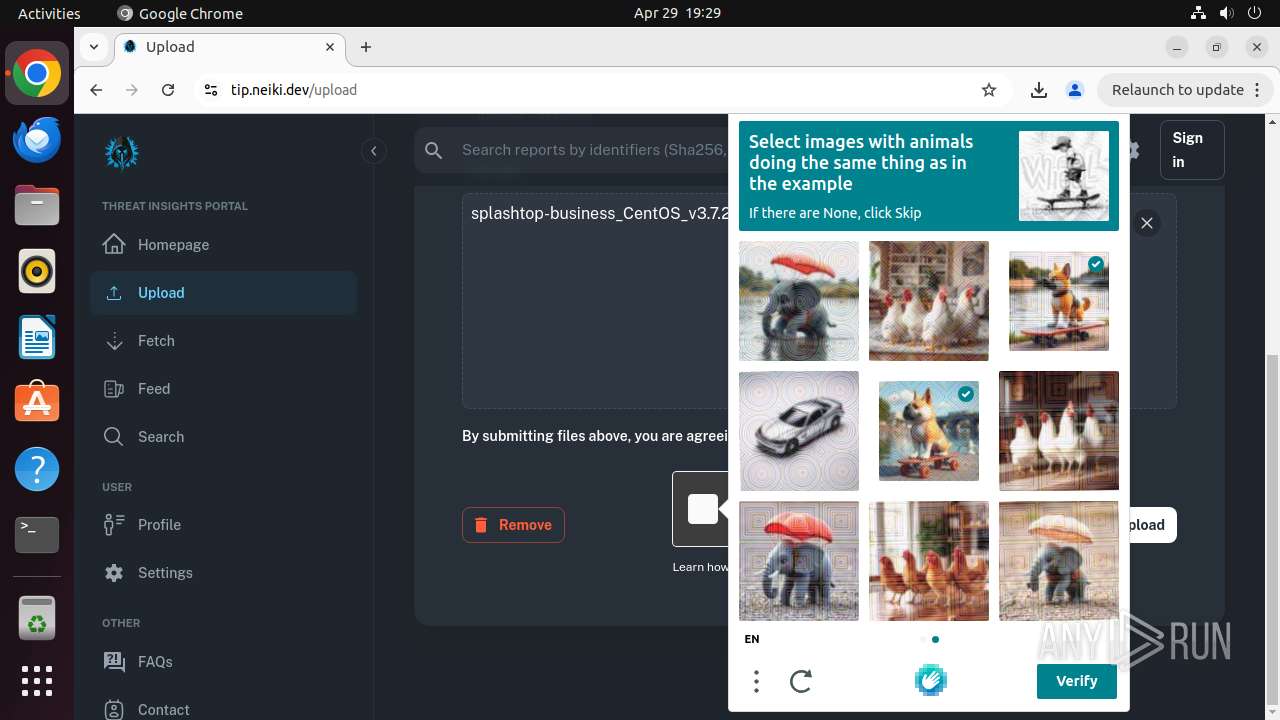Reload the current page
Viewport: 1280px width, 720px height.
click(x=168, y=90)
